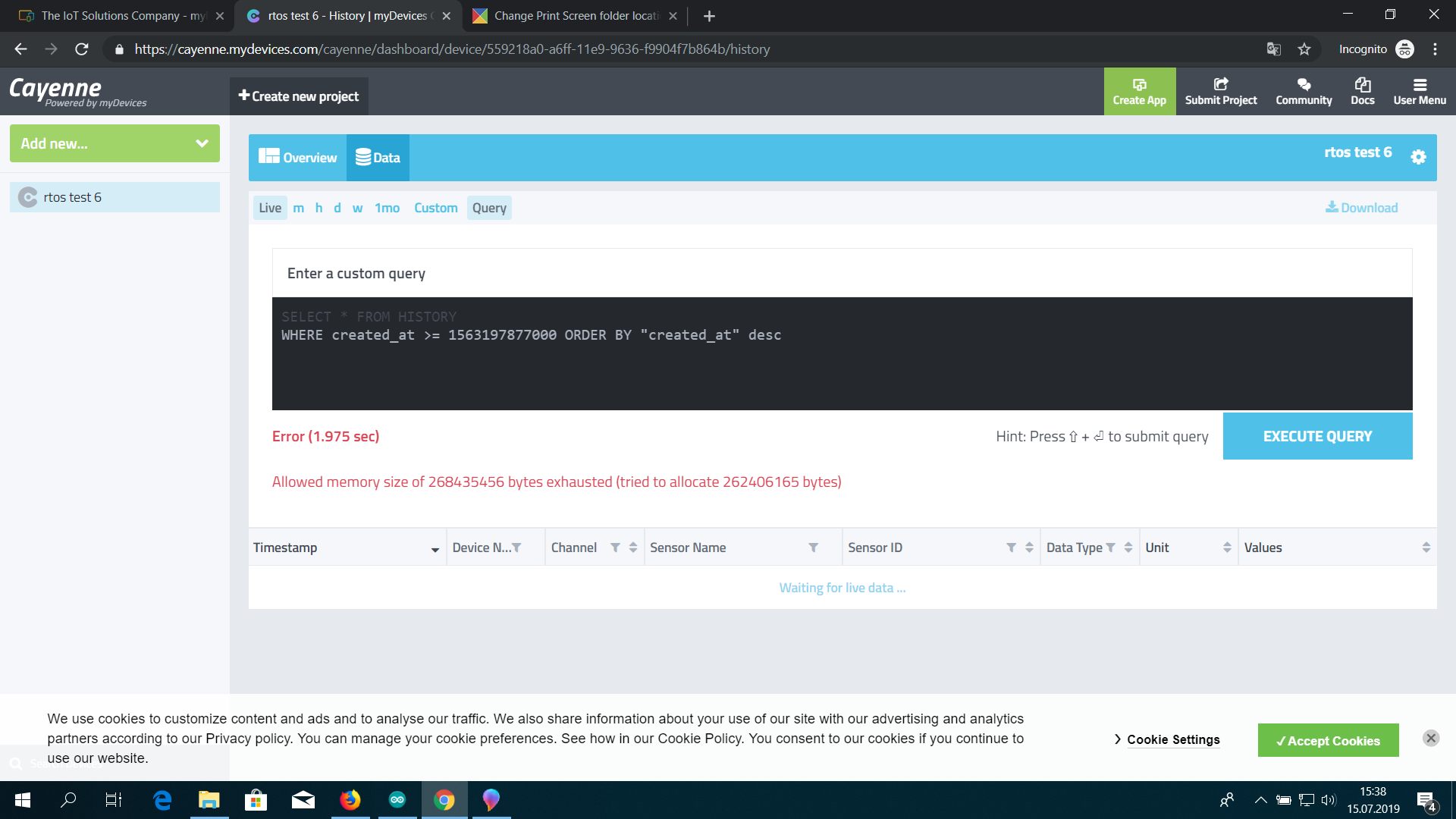Open device settings gear icon

click(x=1418, y=157)
